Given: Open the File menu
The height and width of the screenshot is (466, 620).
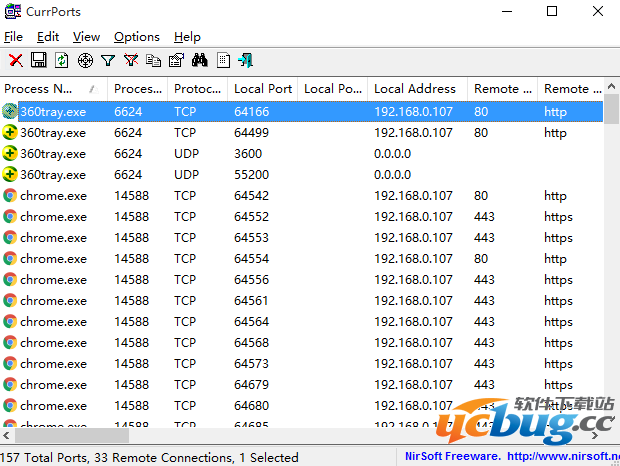Looking at the screenshot, I should [x=13, y=37].
